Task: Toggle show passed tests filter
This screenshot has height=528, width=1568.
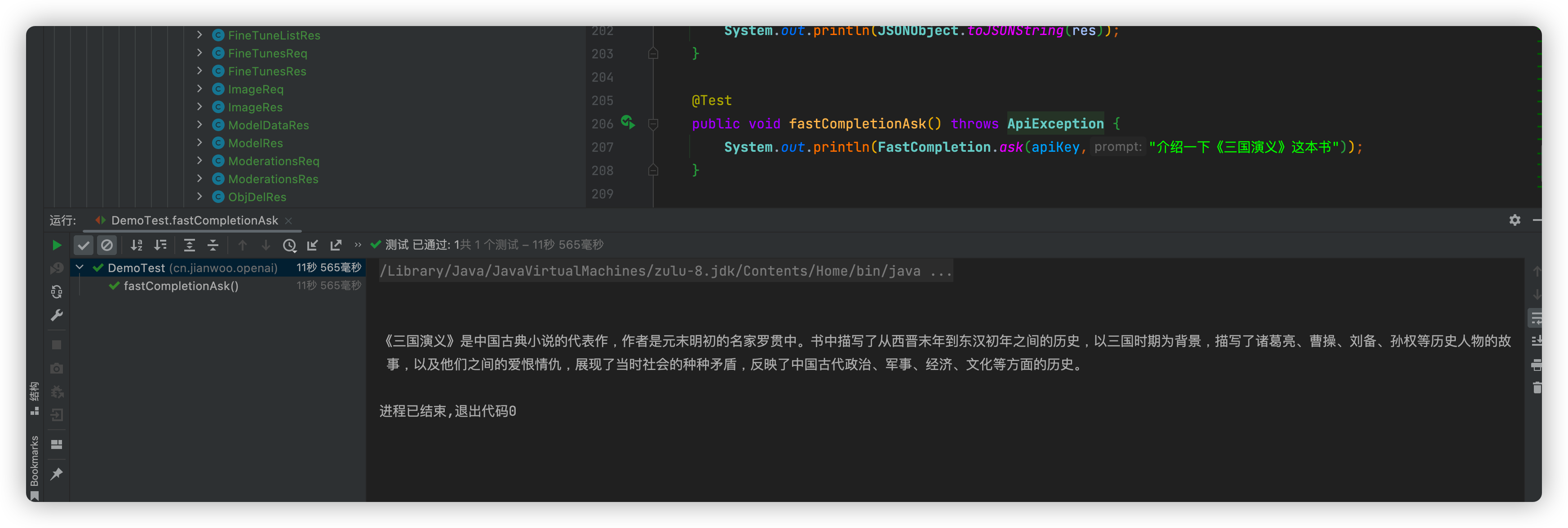Action: coord(84,245)
